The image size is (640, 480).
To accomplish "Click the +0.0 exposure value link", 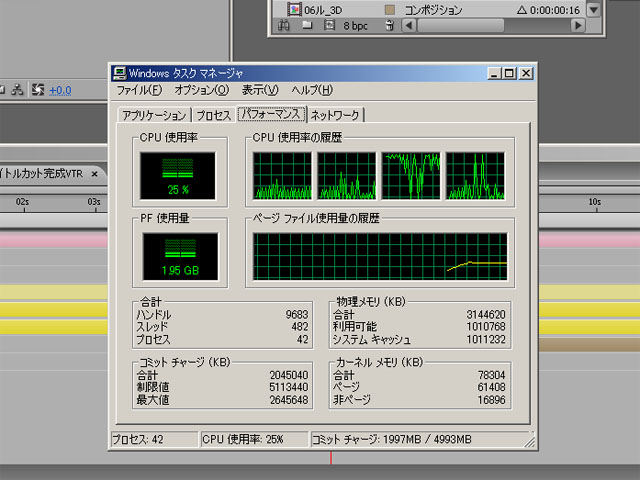I will 60,90.
